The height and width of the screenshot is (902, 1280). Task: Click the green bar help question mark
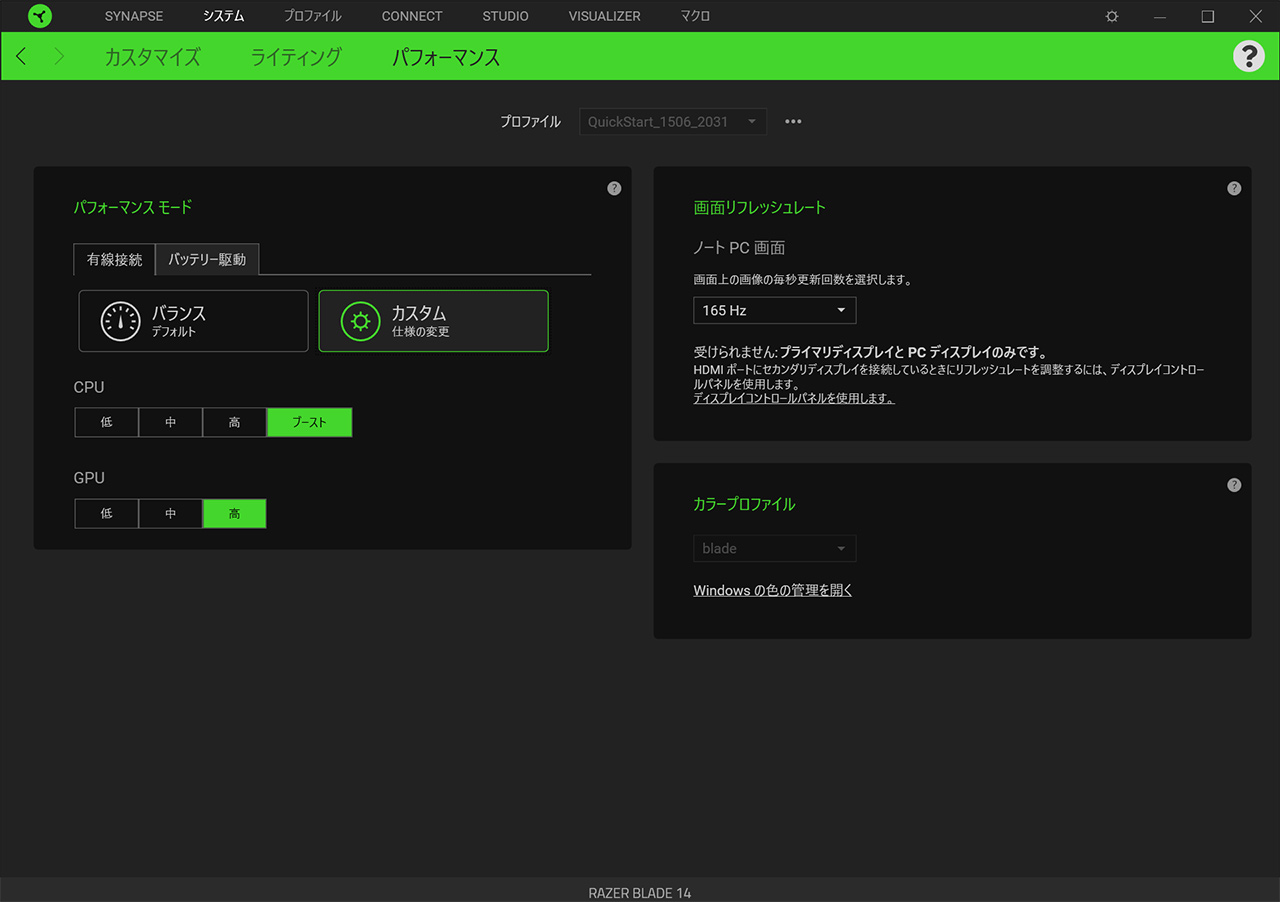pyautogui.click(x=1248, y=56)
